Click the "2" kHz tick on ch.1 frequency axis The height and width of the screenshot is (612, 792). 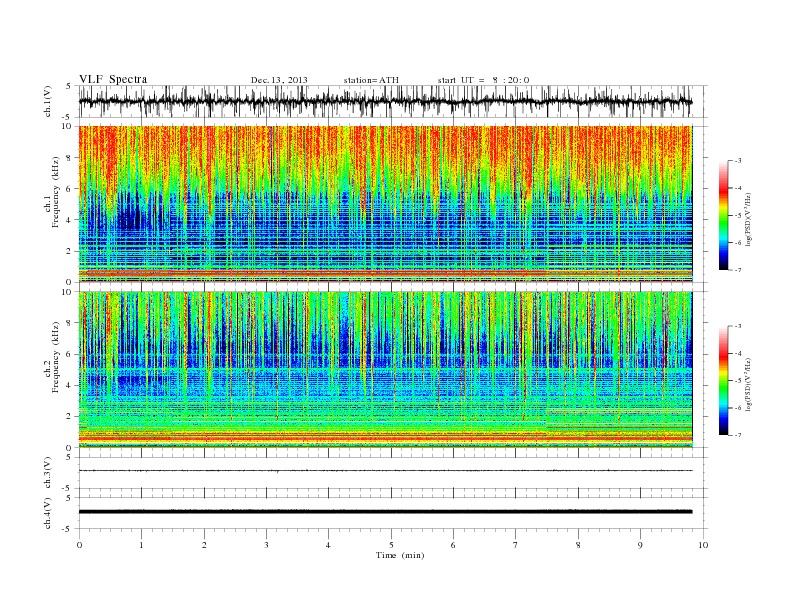(69, 251)
